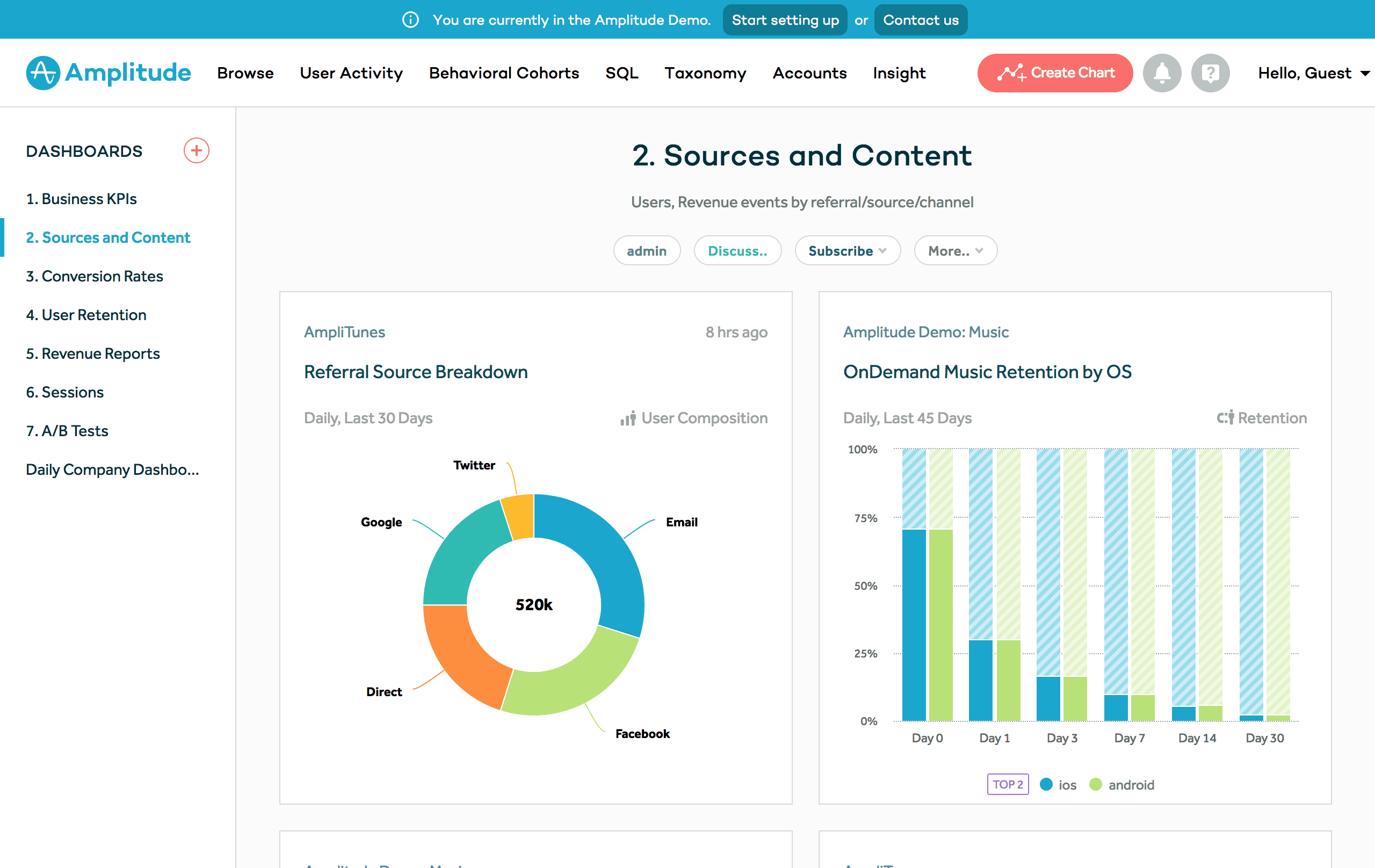Click the Amplitude logo
Image resolution: width=1375 pixels, height=868 pixels.
(x=108, y=73)
